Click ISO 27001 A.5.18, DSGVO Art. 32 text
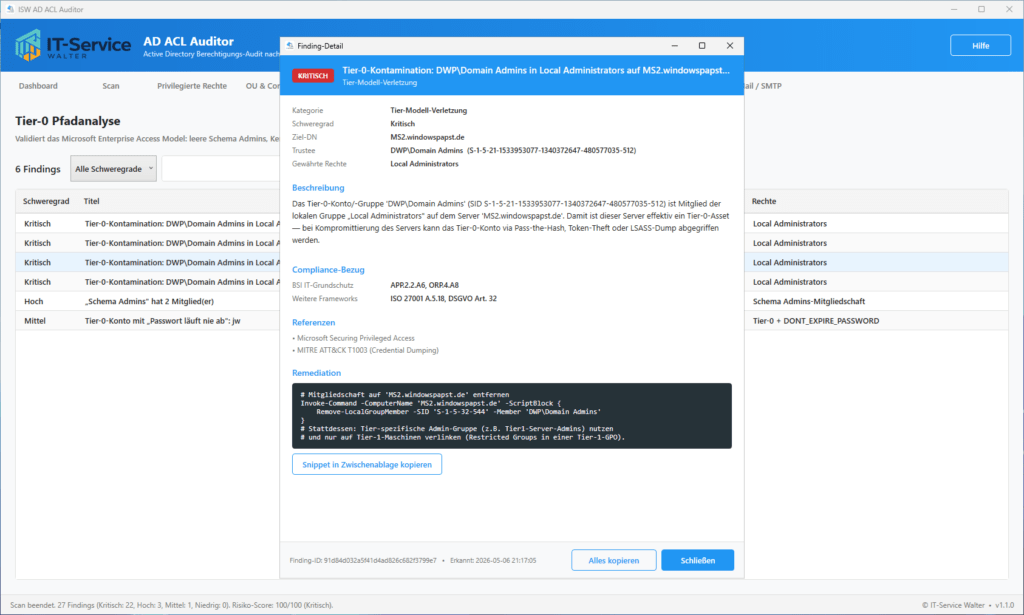Image resolution: width=1024 pixels, height=615 pixels. coord(443,298)
